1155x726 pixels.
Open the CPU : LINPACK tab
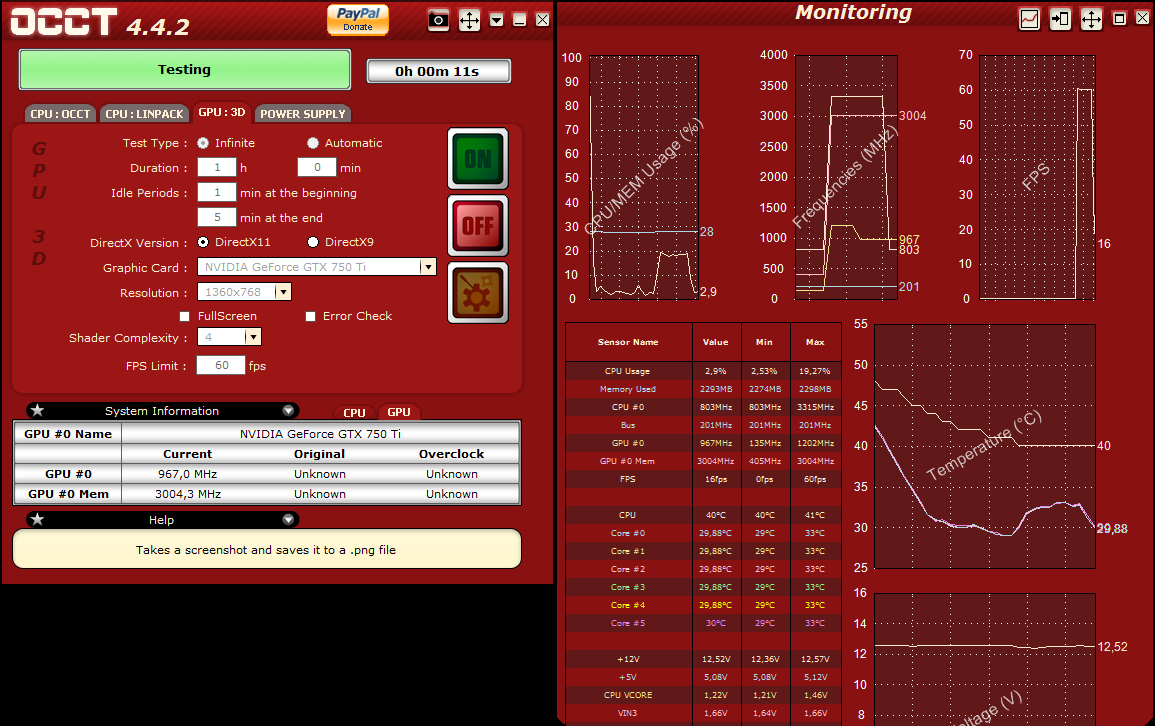[x=144, y=113]
